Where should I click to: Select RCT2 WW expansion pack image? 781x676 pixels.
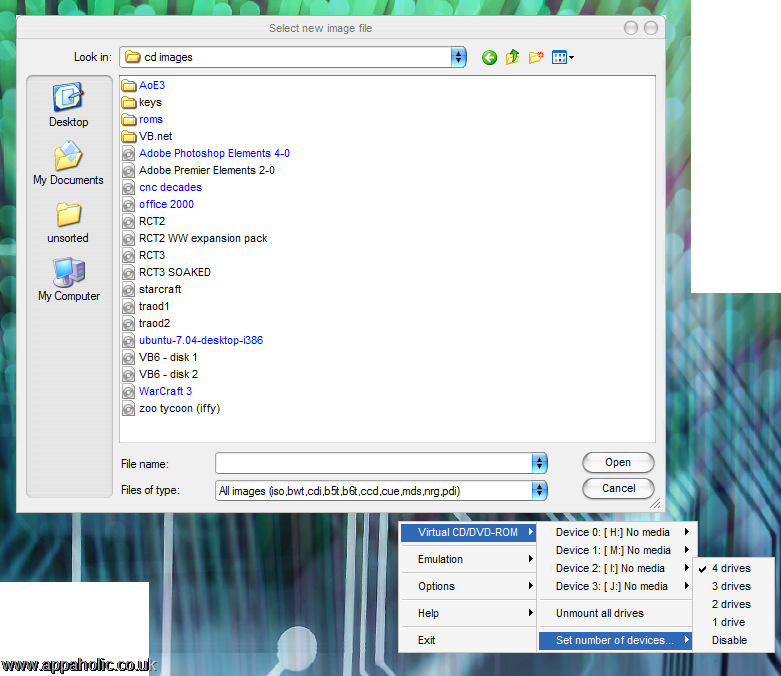click(x=195, y=238)
